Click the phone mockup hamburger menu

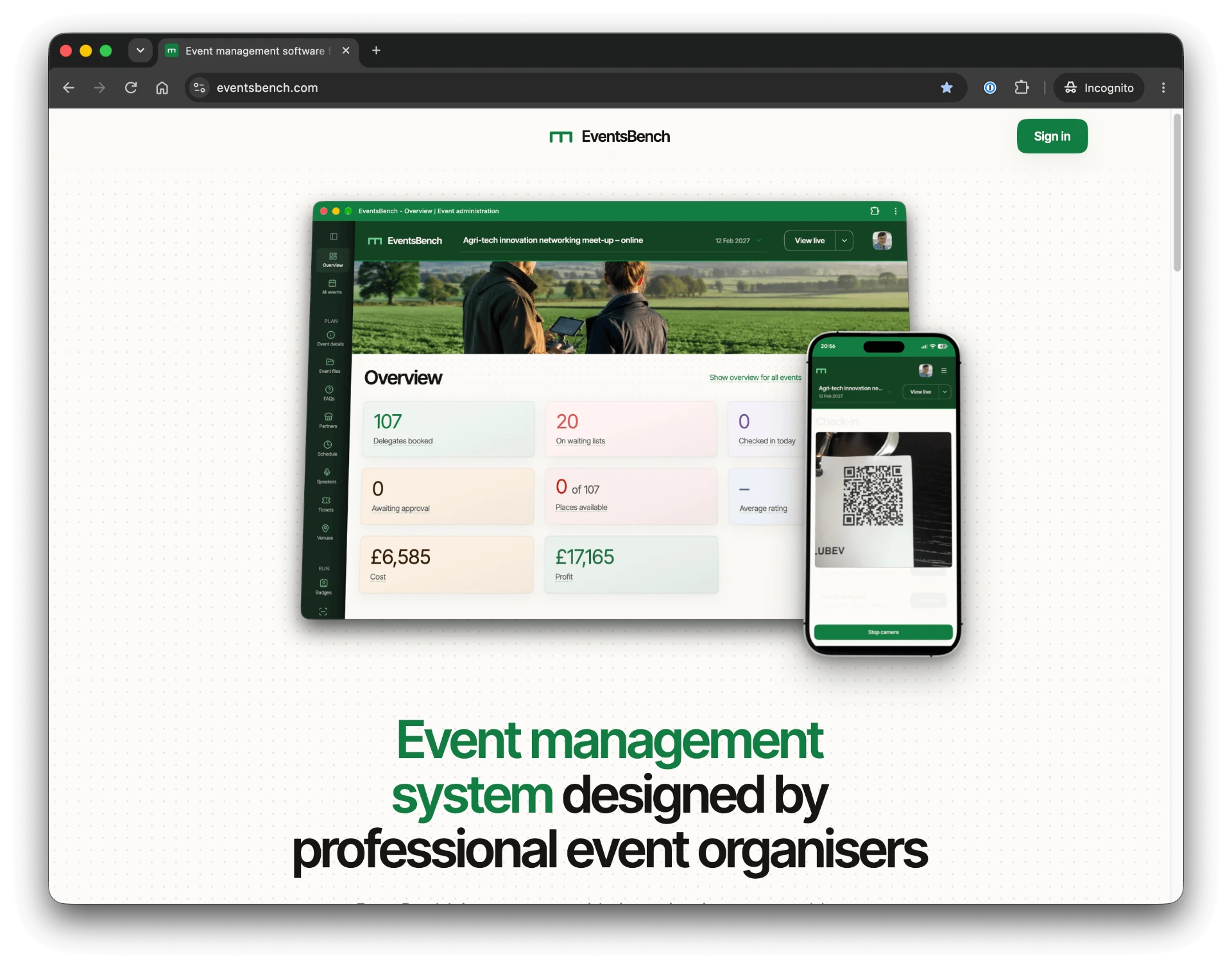coord(944,370)
